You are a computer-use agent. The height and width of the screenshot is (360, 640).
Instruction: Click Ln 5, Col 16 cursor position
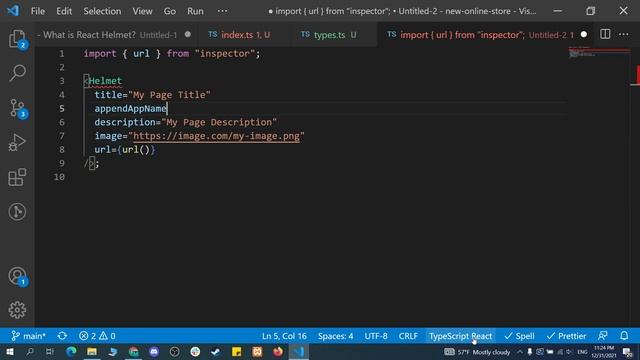[284, 336]
